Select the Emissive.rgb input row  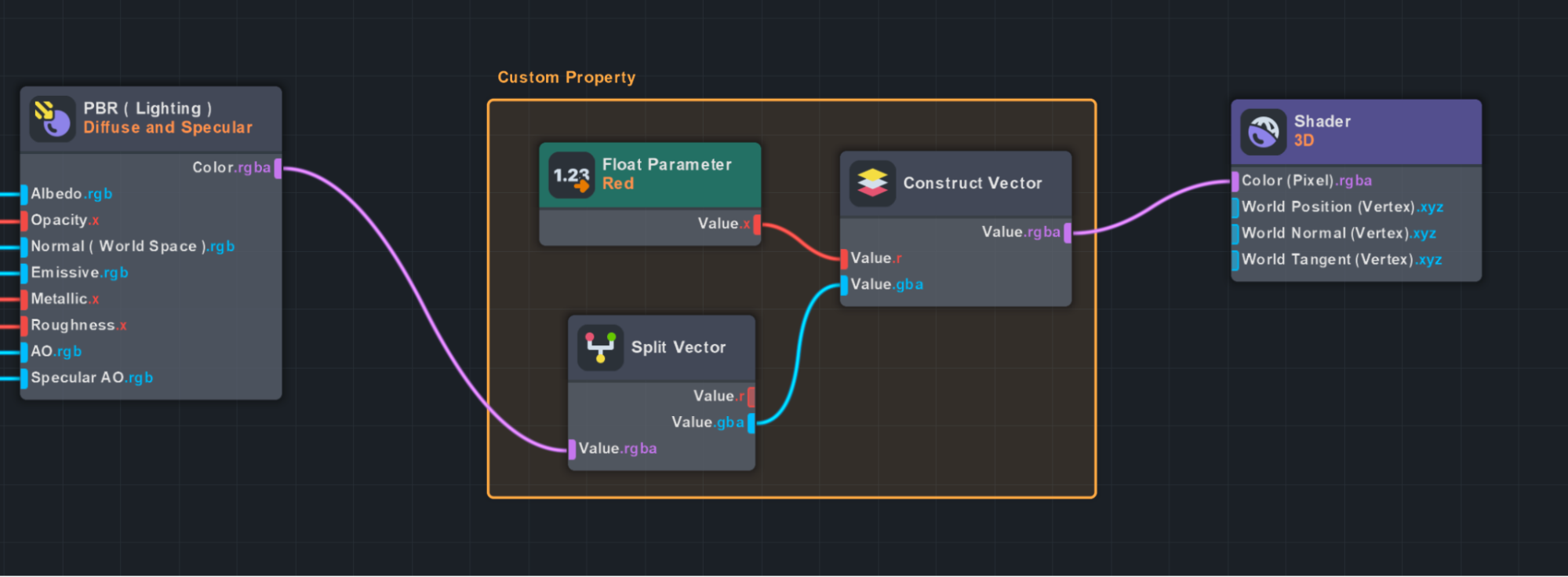[78, 273]
